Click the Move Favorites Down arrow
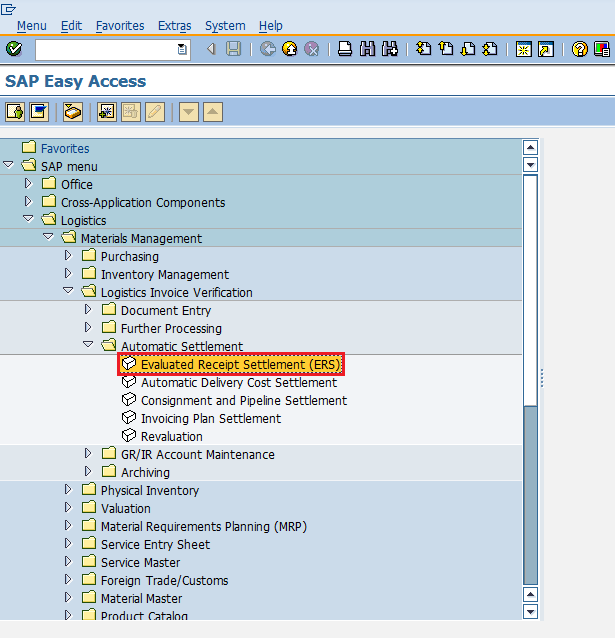The height and width of the screenshot is (638, 615). click(189, 112)
